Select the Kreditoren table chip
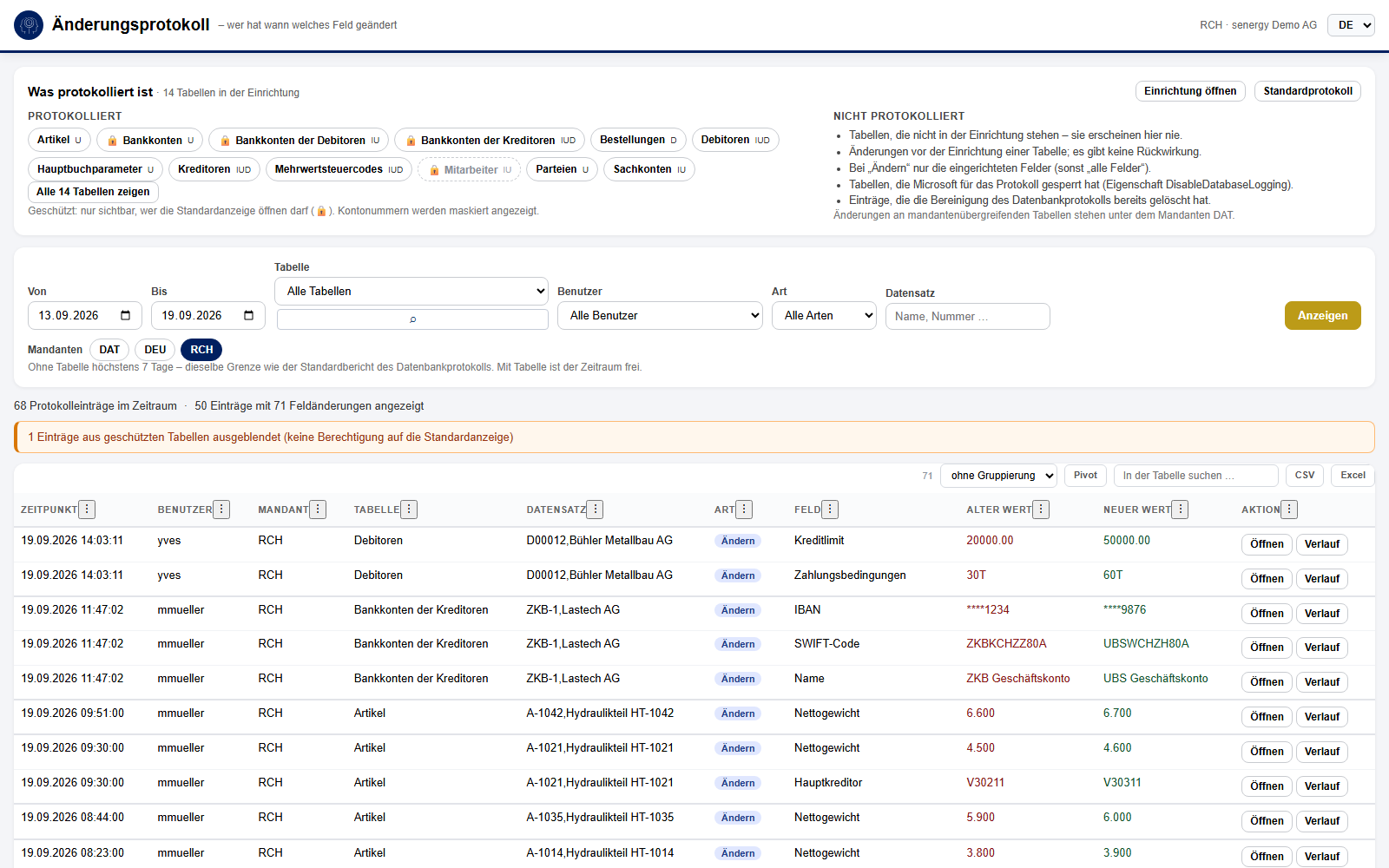 point(214,169)
